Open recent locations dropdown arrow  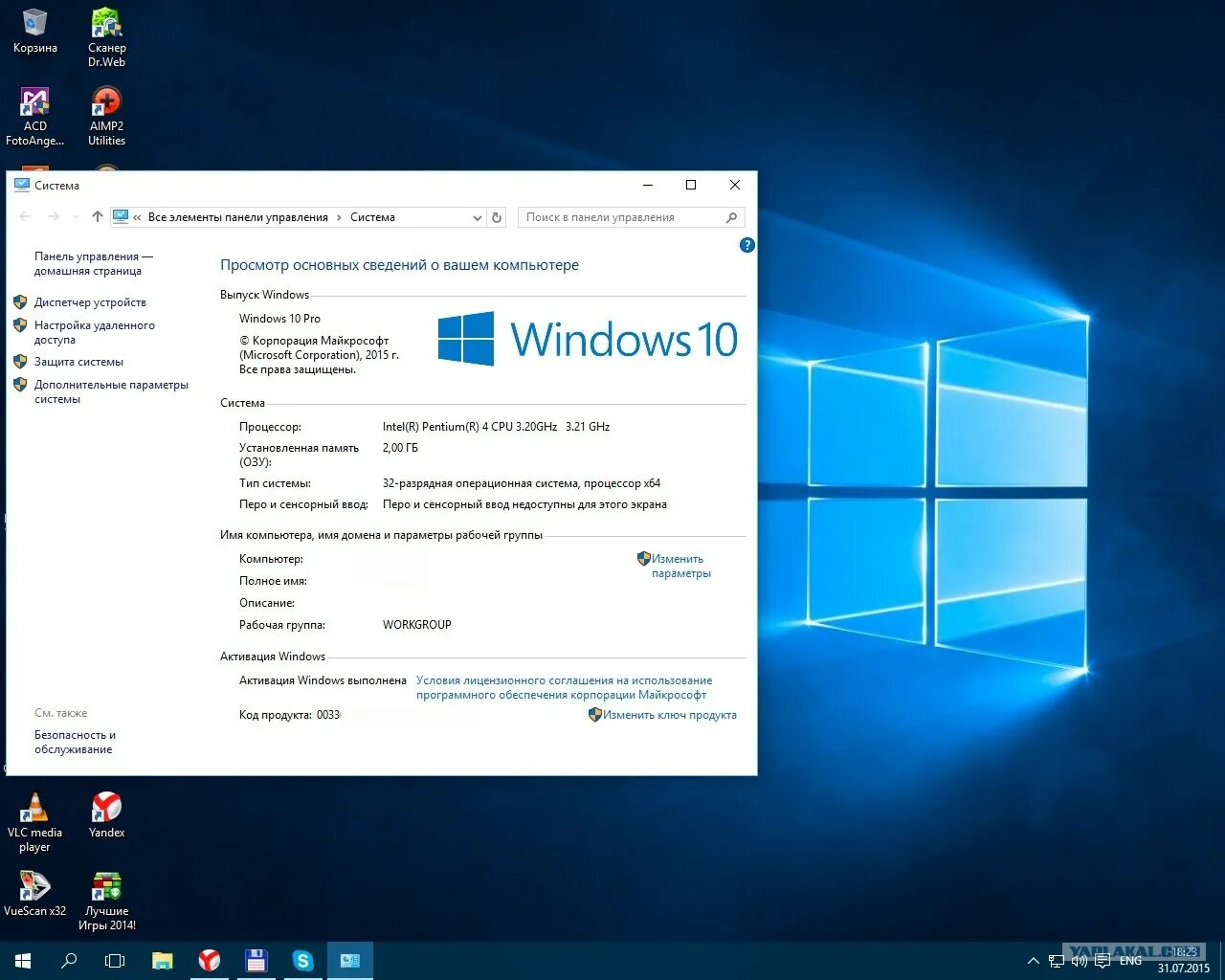point(77,217)
